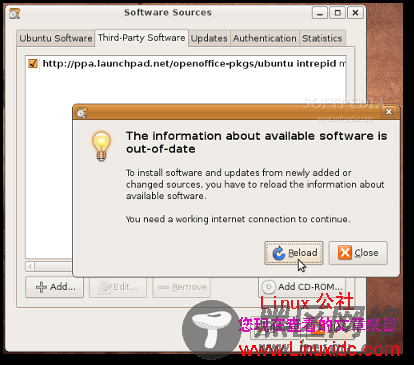Minimize the Software Sources window

pyautogui.click(x=320, y=13)
